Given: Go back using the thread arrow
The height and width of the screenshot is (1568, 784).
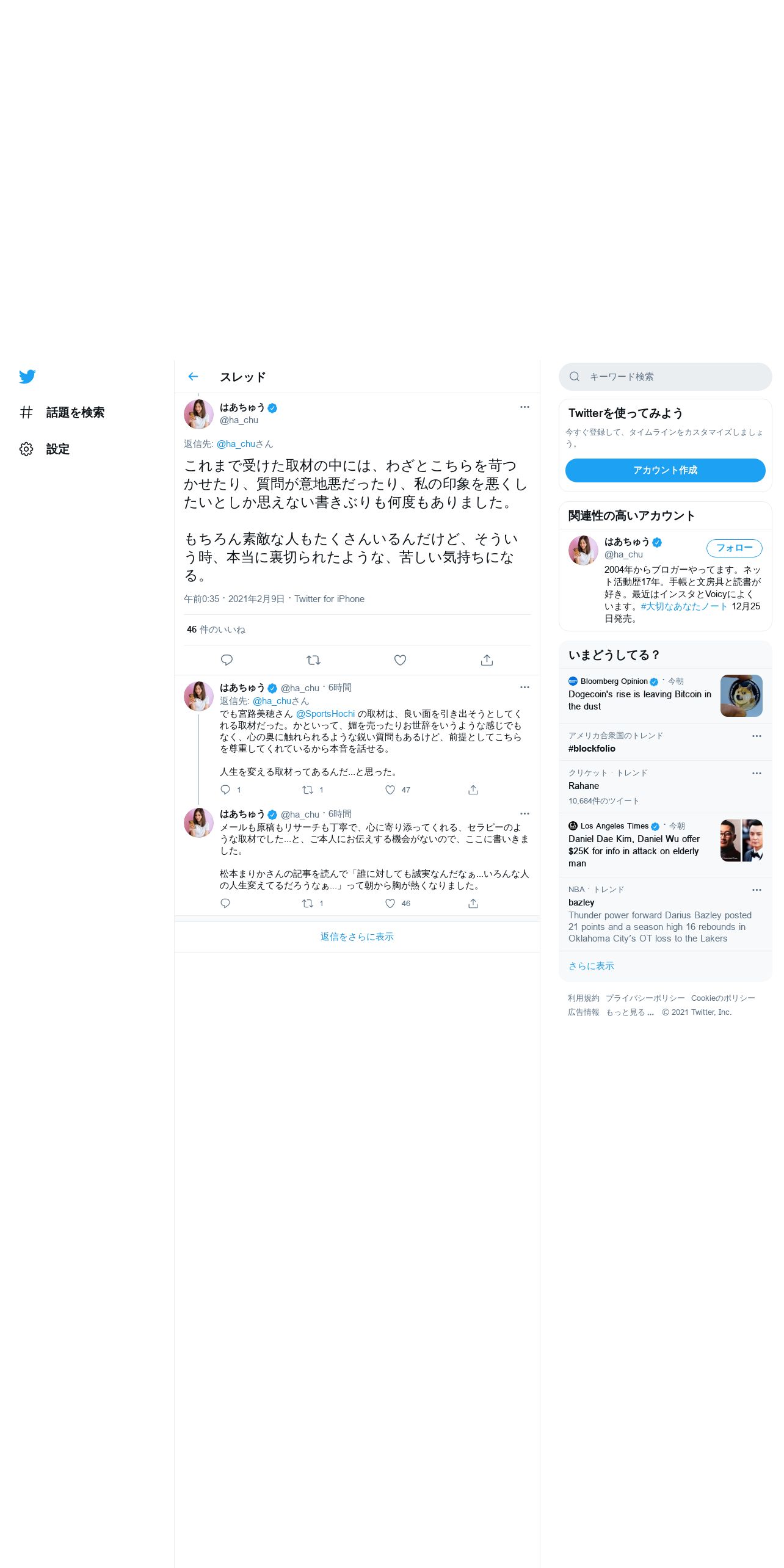Looking at the screenshot, I should point(193,377).
